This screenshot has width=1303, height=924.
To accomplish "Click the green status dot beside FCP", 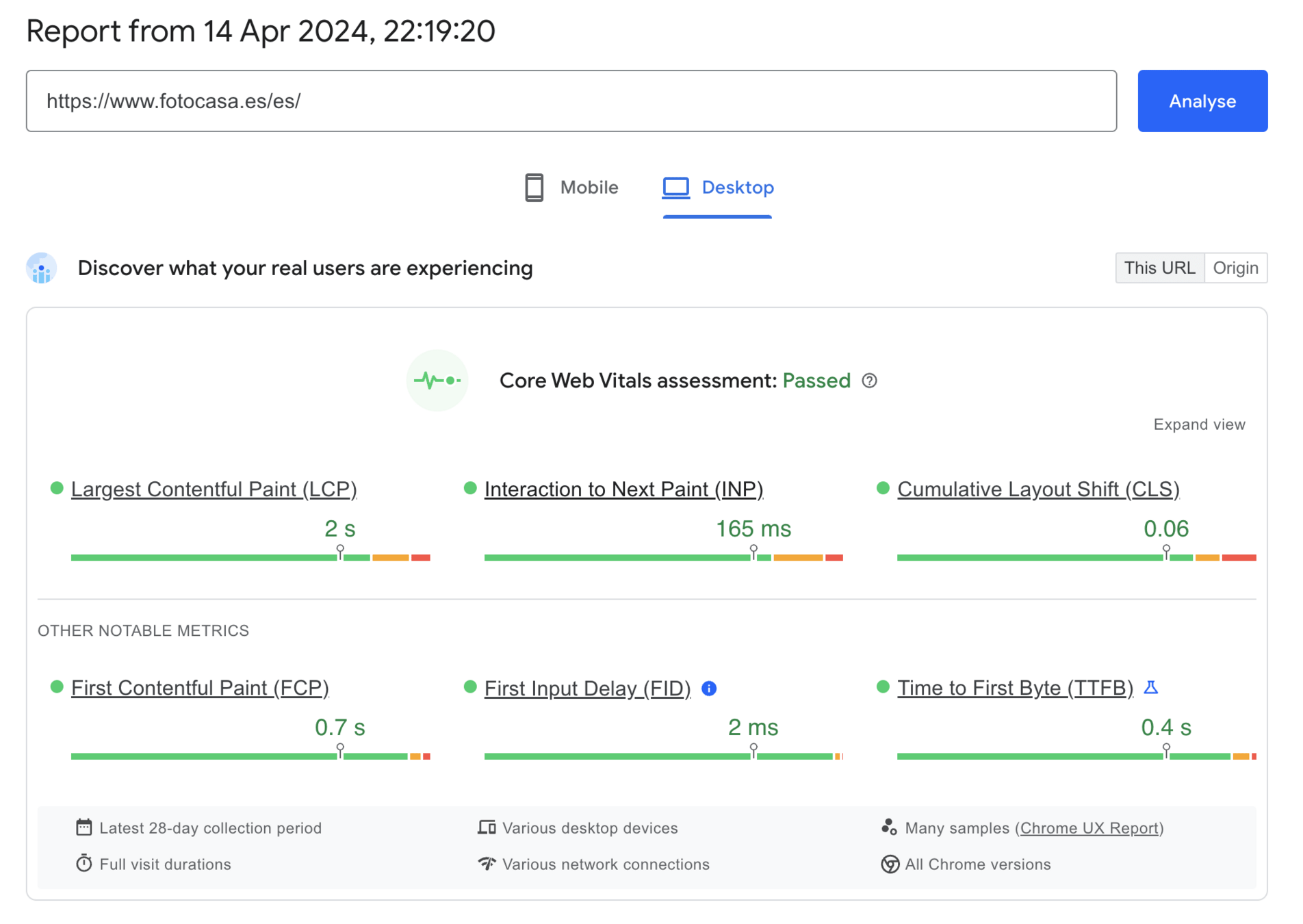I will point(57,686).
